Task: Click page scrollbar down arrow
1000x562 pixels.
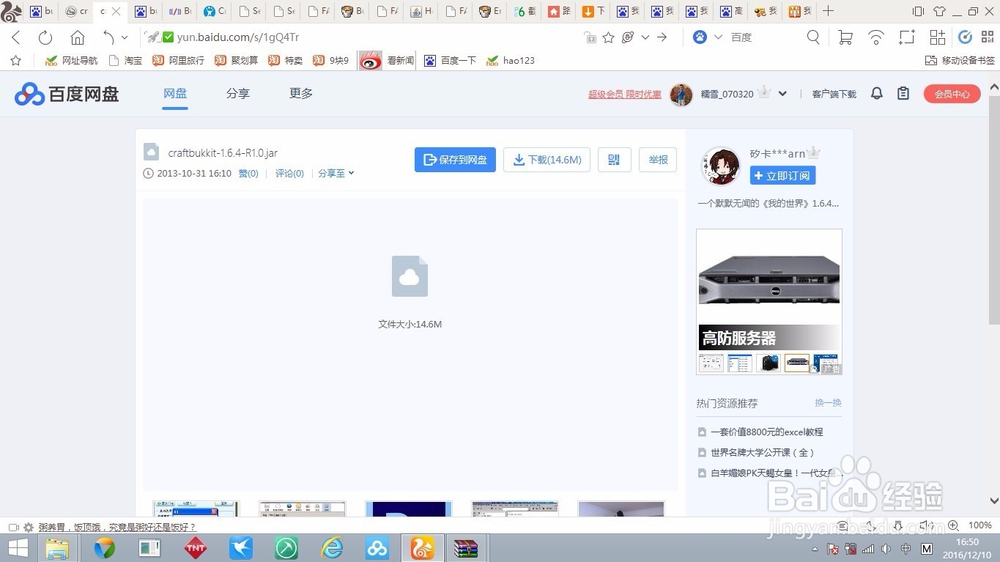Action: 994,501
